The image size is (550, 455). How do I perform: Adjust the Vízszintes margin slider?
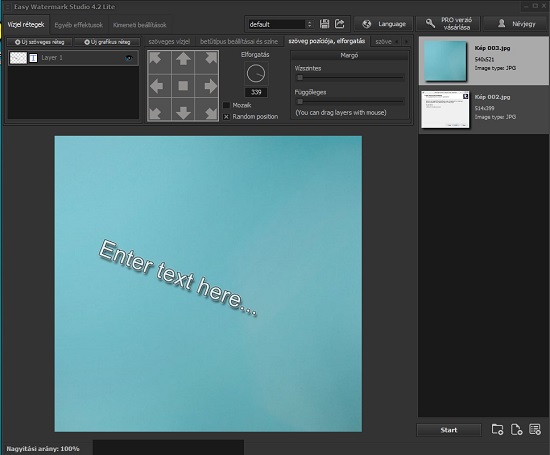click(350, 78)
